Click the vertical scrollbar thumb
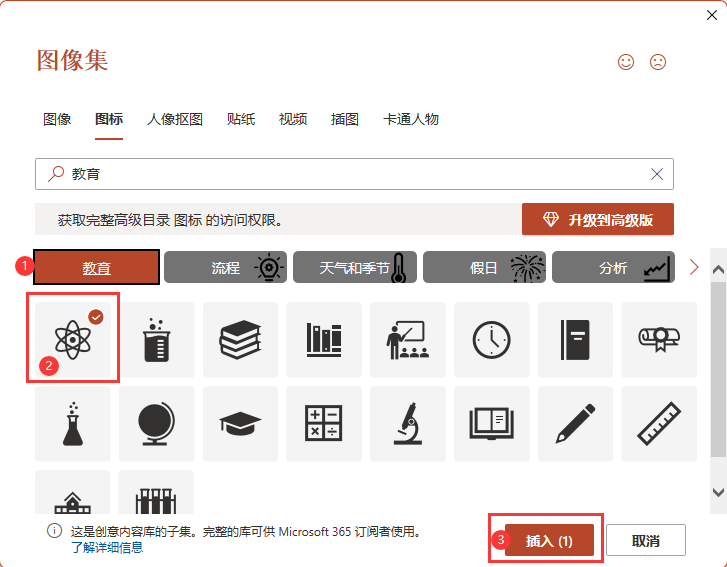This screenshot has width=727, height=567. point(718,369)
